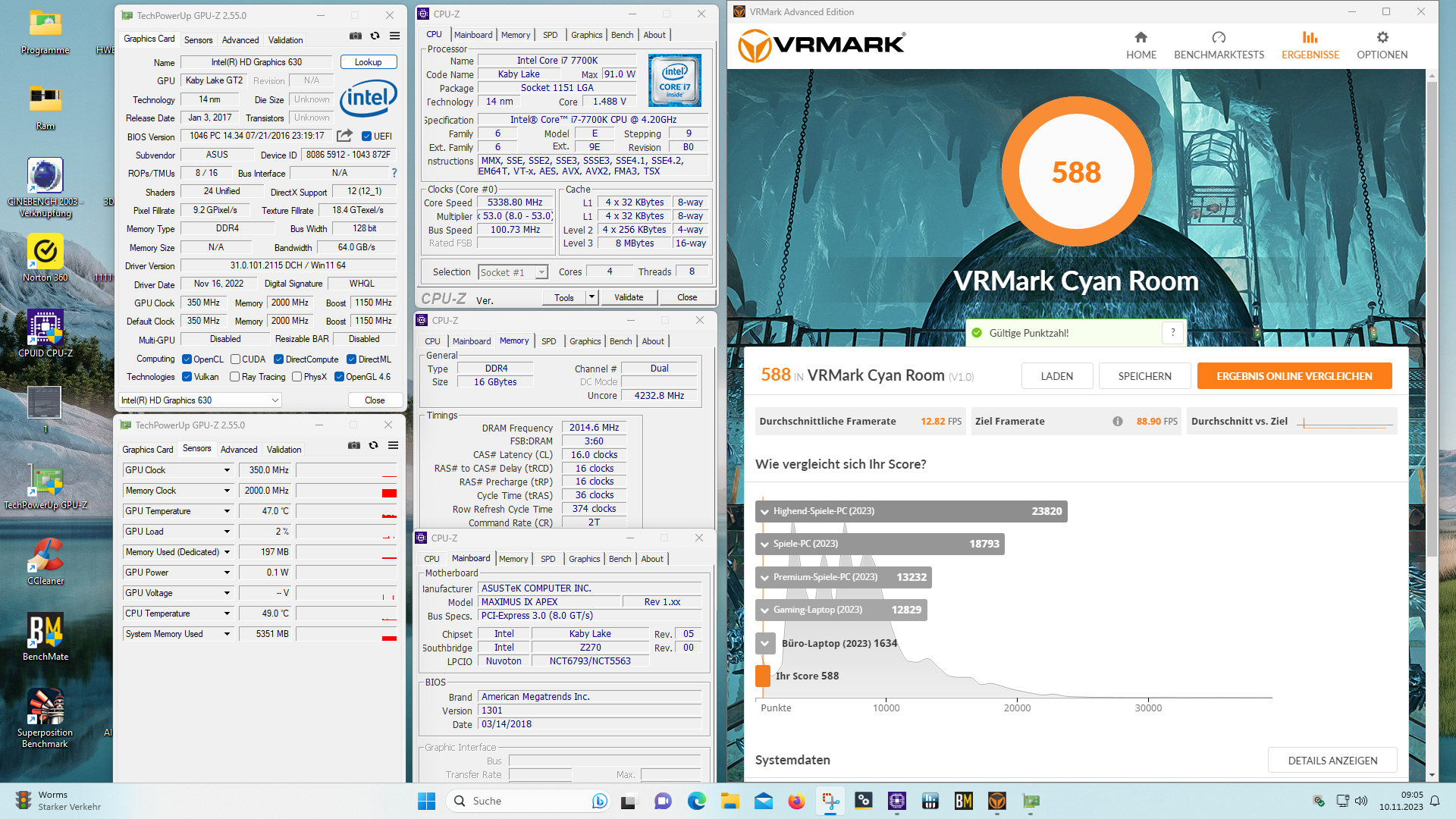Click the refresh icon in top GPU-Z window
1456x819 pixels.
[x=375, y=36]
